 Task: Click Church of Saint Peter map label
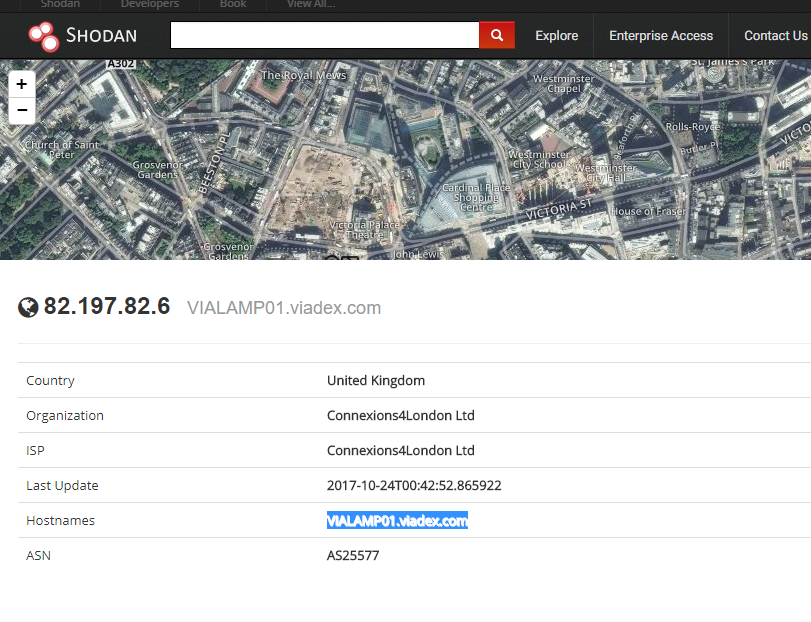61,149
